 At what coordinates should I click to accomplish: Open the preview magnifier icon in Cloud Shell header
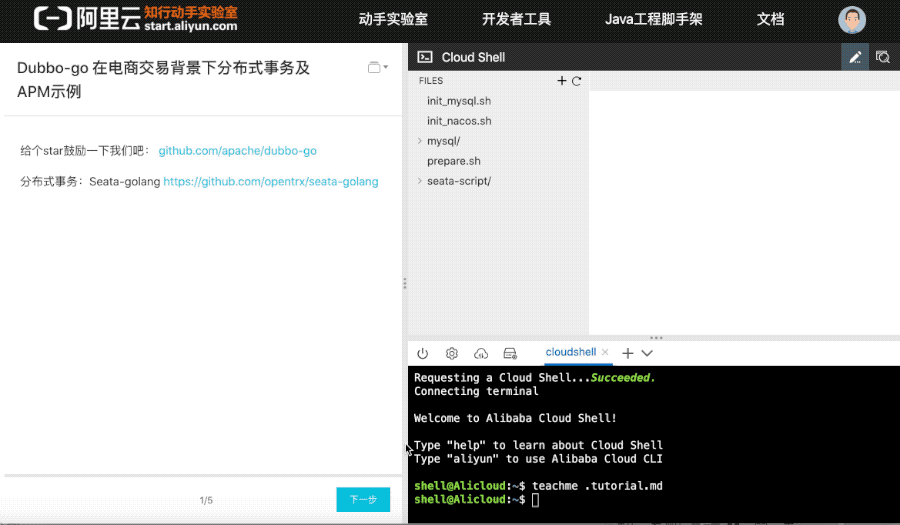coord(882,57)
